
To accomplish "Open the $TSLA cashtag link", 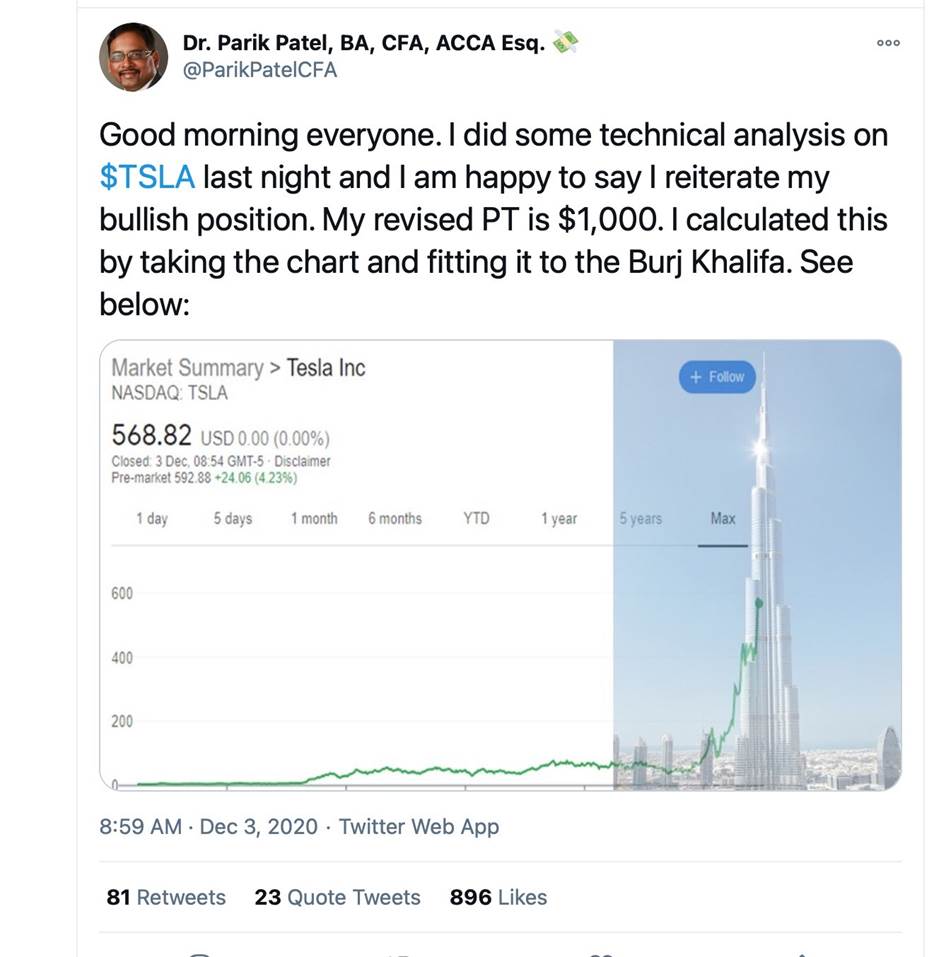I will [147, 177].
